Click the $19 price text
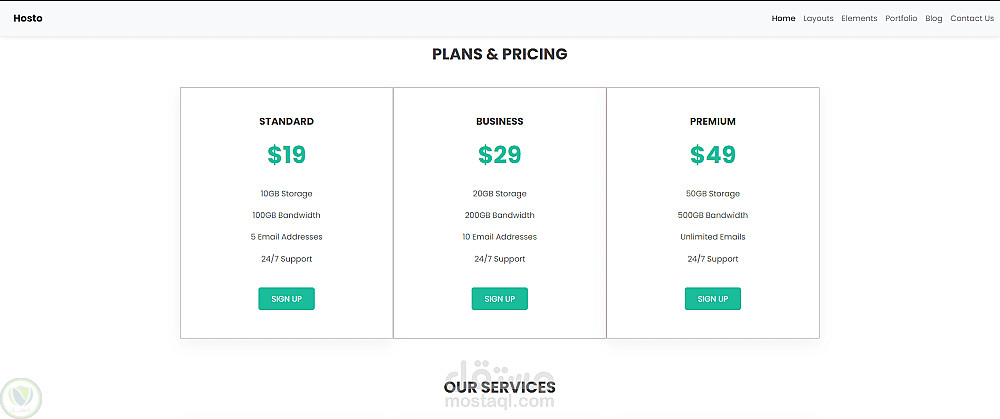This screenshot has height=419, width=1000. click(287, 155)
